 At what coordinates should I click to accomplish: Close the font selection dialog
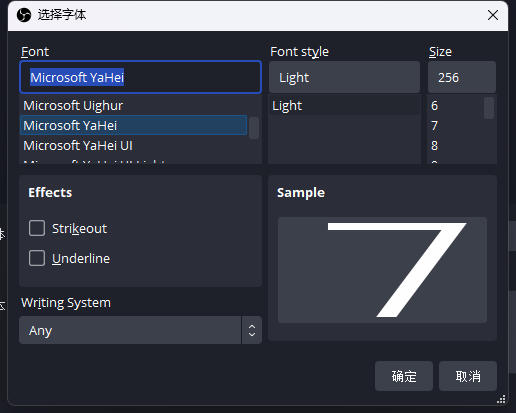coord(493,15)
